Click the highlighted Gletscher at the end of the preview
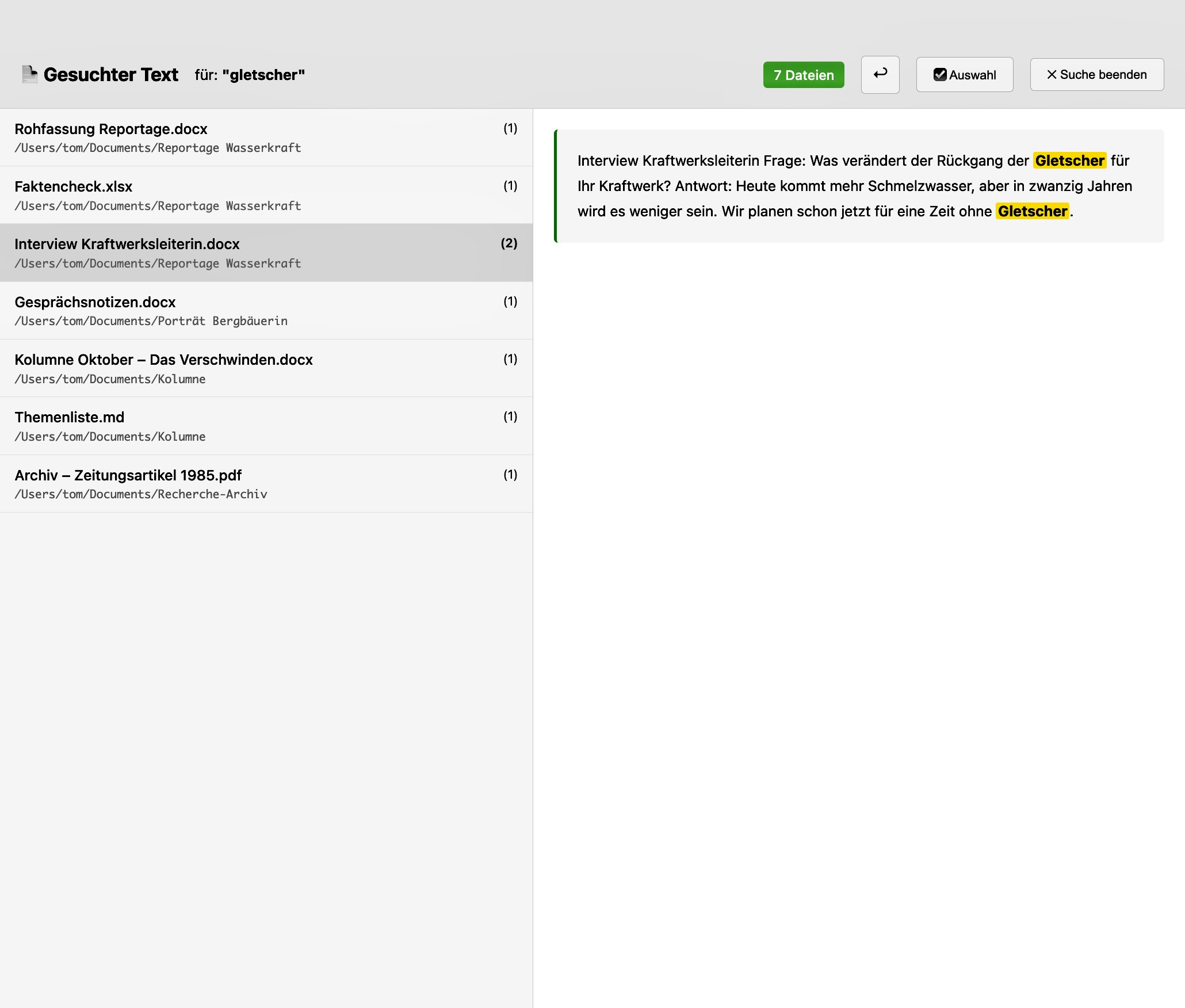The height and width of the screenshot is (1008, 1185). point(1033,211)
